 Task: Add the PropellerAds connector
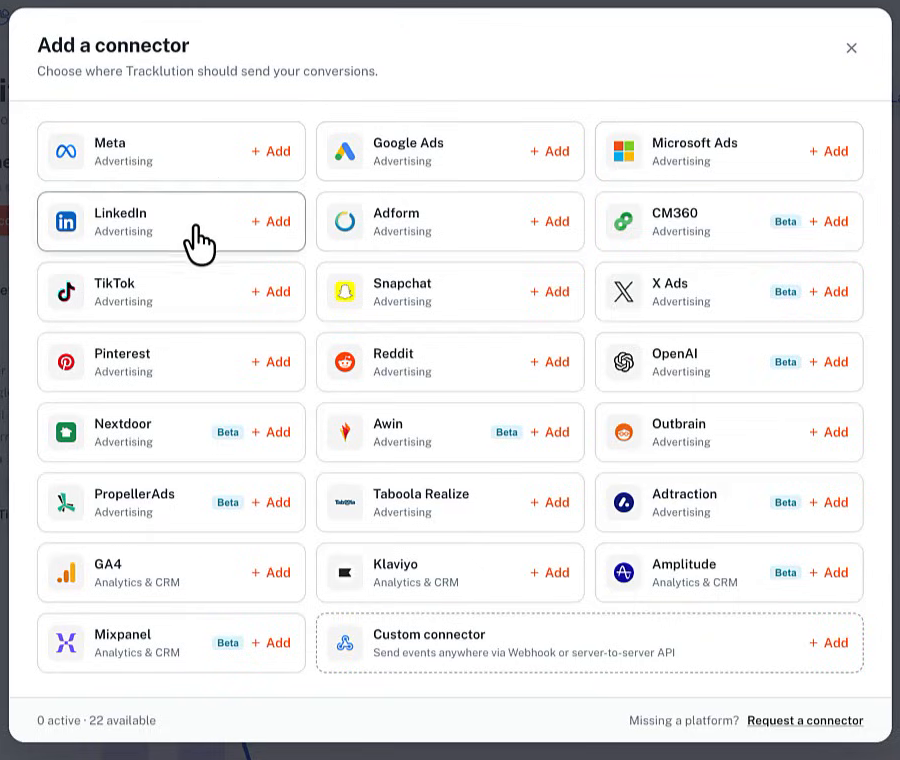(271, 503)
